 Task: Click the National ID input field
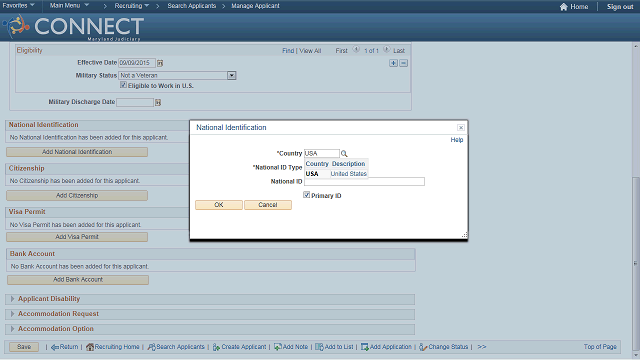click(x=364, y=182)
